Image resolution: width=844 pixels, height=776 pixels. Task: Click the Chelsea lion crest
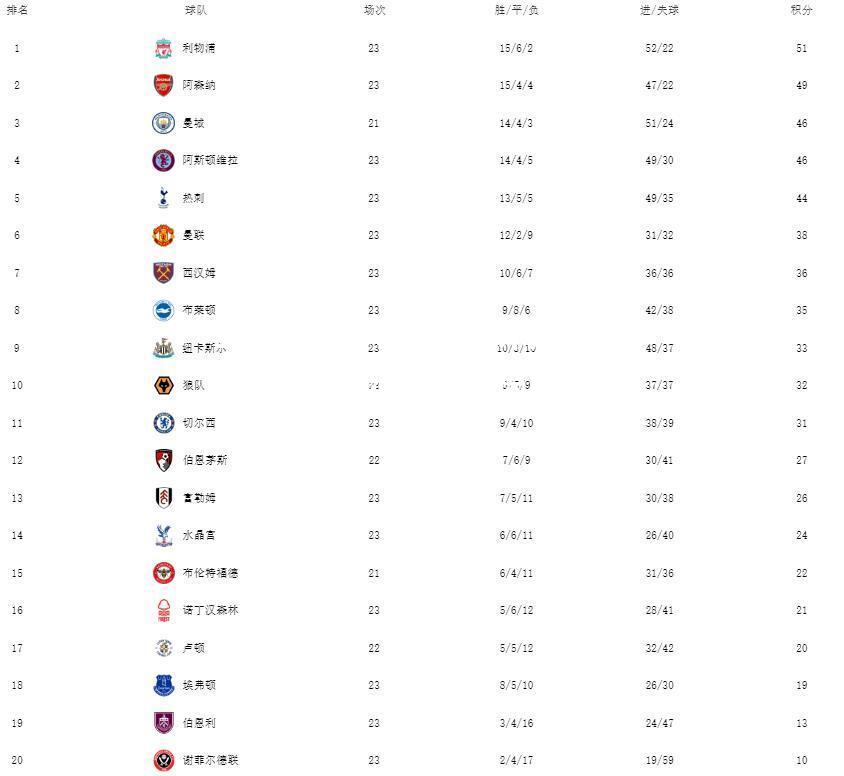(163, 423)
